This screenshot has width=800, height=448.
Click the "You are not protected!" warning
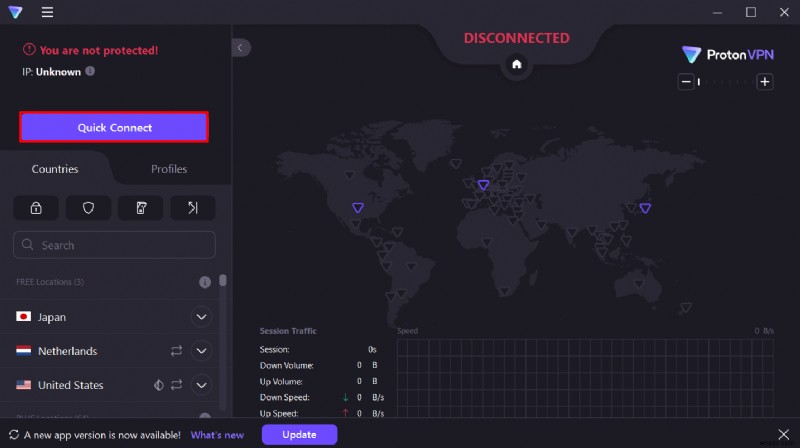point(90,50)
